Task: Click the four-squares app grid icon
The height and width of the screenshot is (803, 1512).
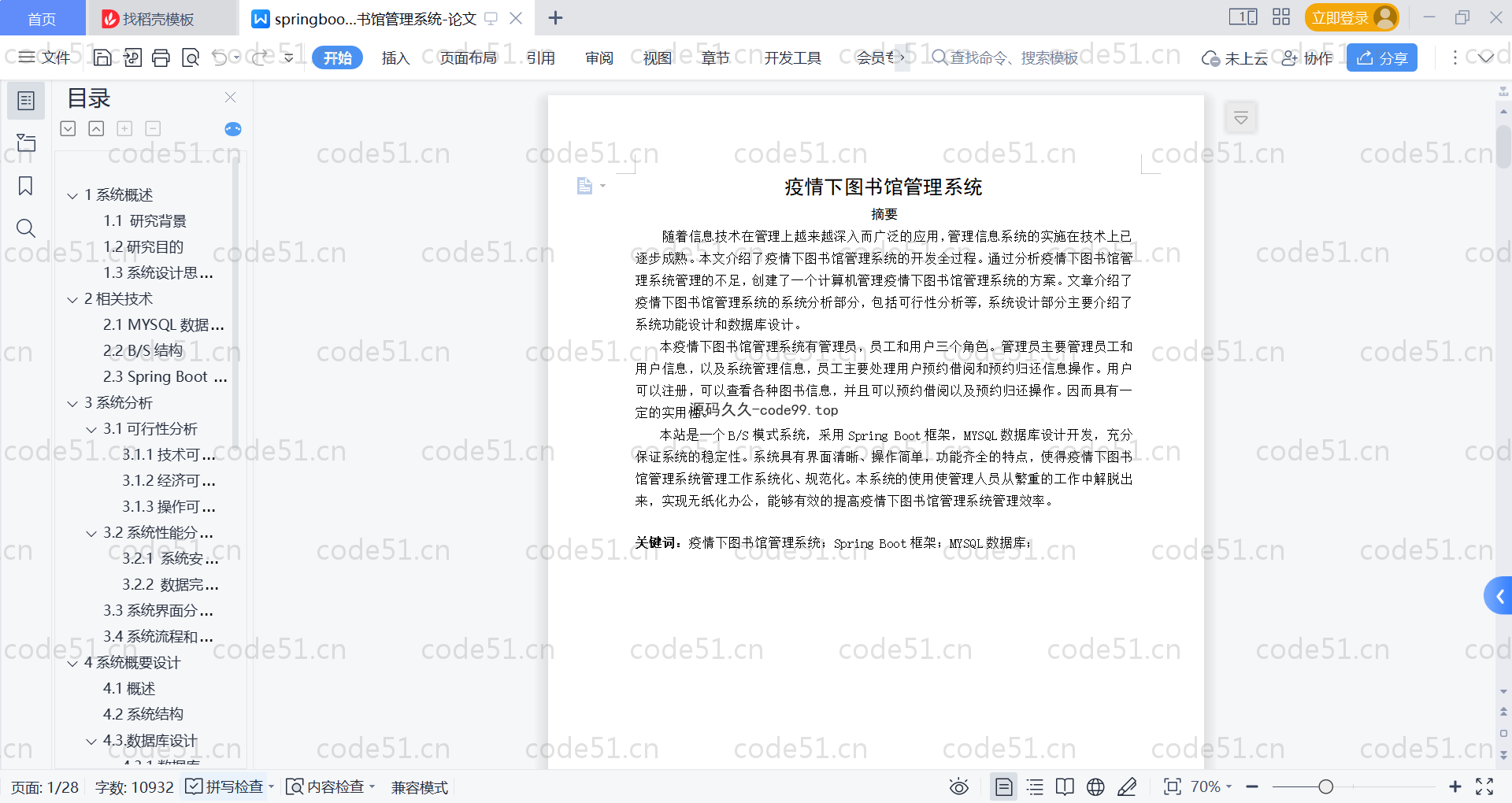Action: (1281, 17)
